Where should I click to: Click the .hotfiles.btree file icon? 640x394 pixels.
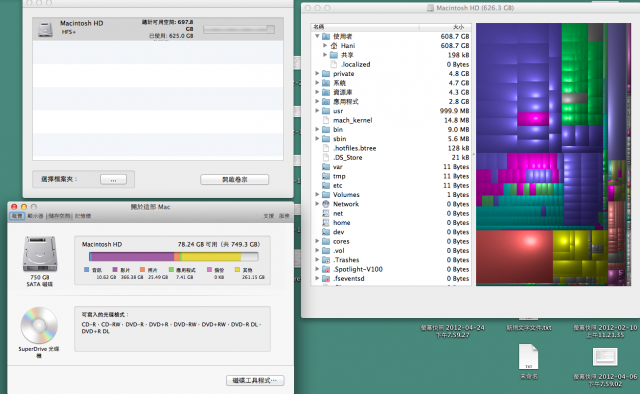326,148
